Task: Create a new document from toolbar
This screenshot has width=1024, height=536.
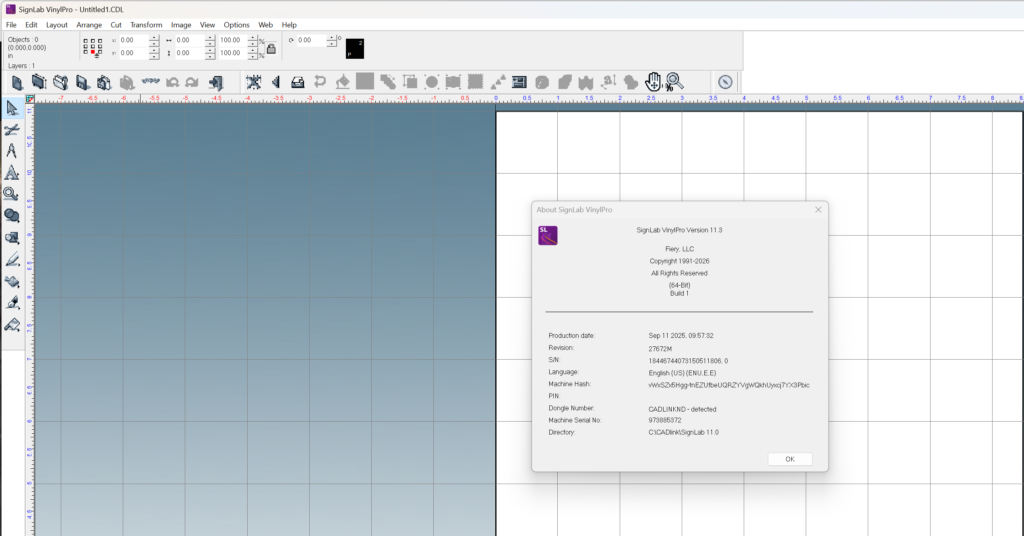Action: click(x=17, y=82)
